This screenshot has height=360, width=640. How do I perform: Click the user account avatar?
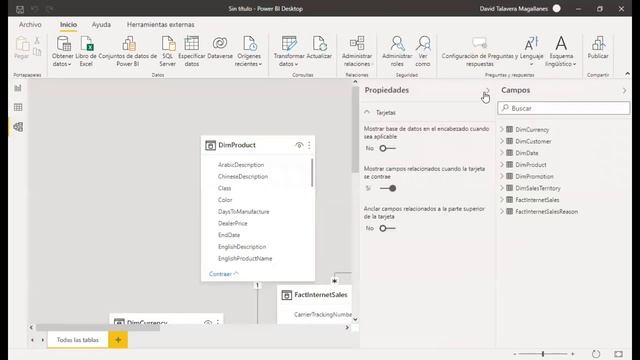tap(556, 9)
